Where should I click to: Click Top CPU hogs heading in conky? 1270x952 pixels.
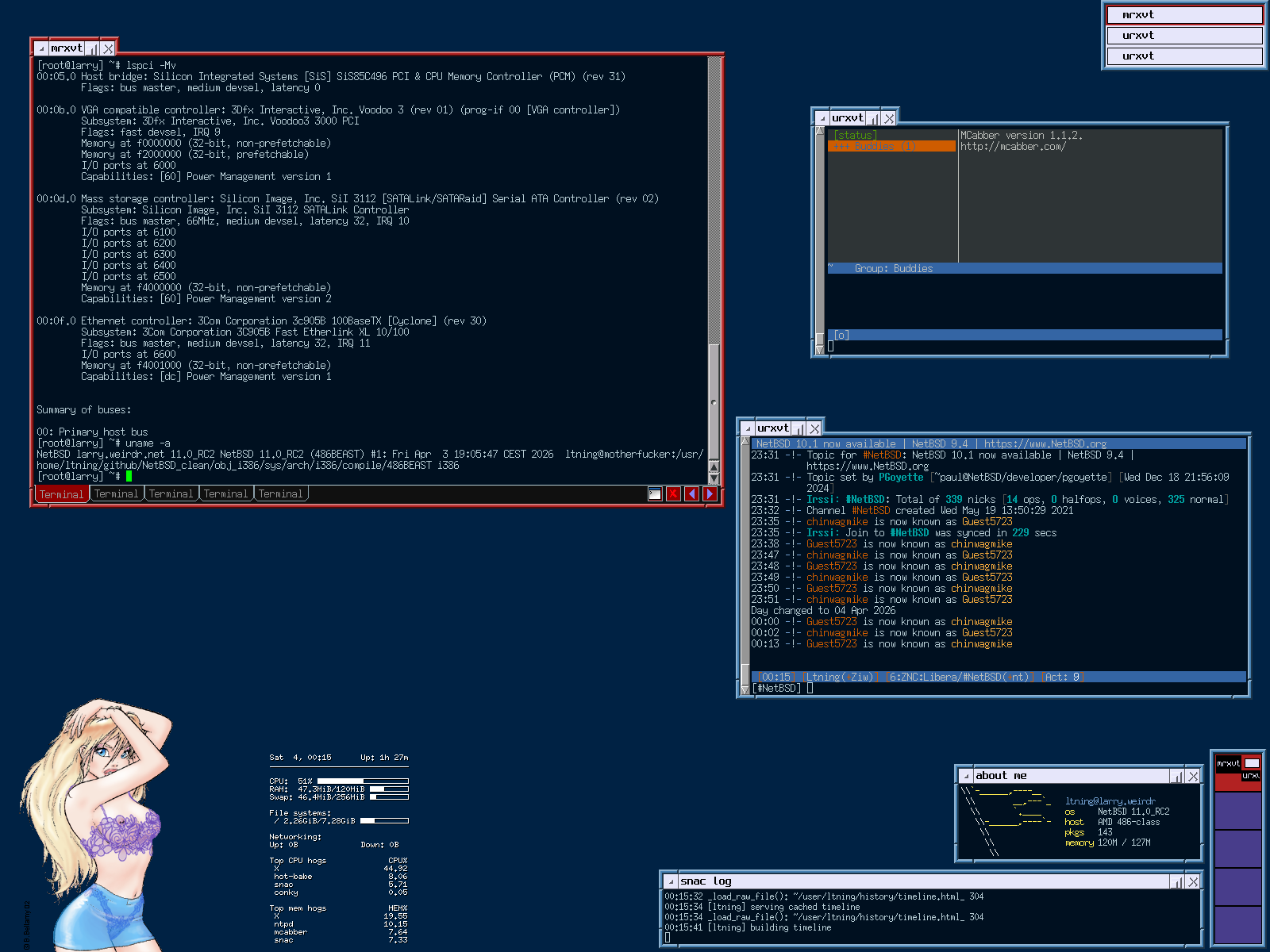[298, 861]
